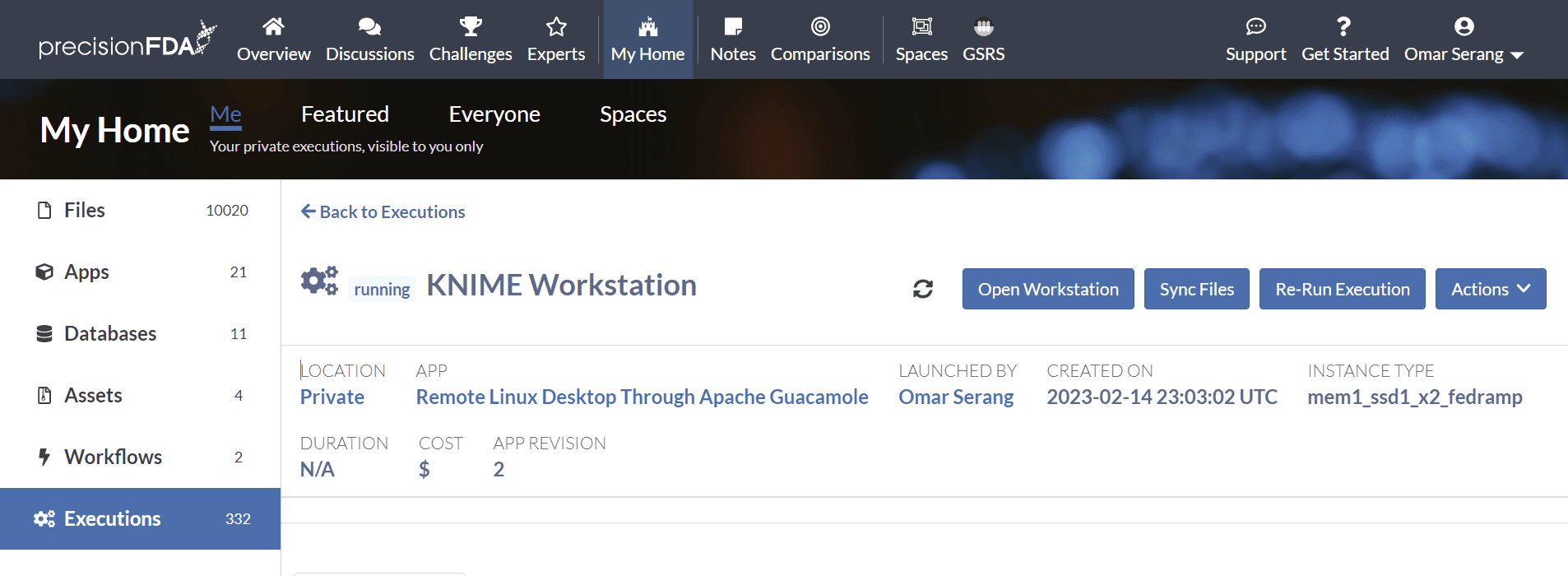Switch to the Everyone tab
Image resolution: width=1568 pixels, height=576 pixels.
coord(494,114)
